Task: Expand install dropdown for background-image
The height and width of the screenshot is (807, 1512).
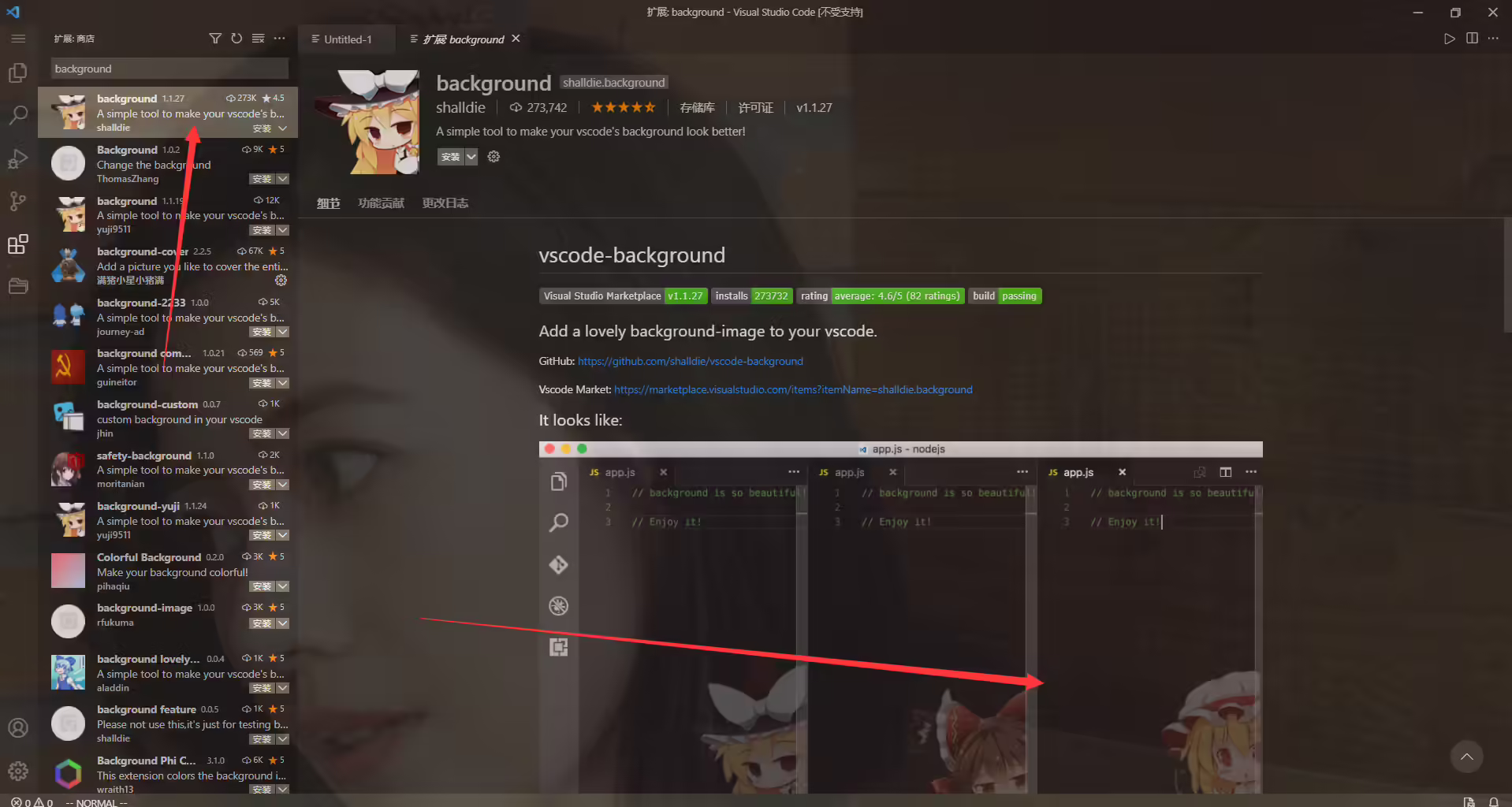Action: click(283, 623)
